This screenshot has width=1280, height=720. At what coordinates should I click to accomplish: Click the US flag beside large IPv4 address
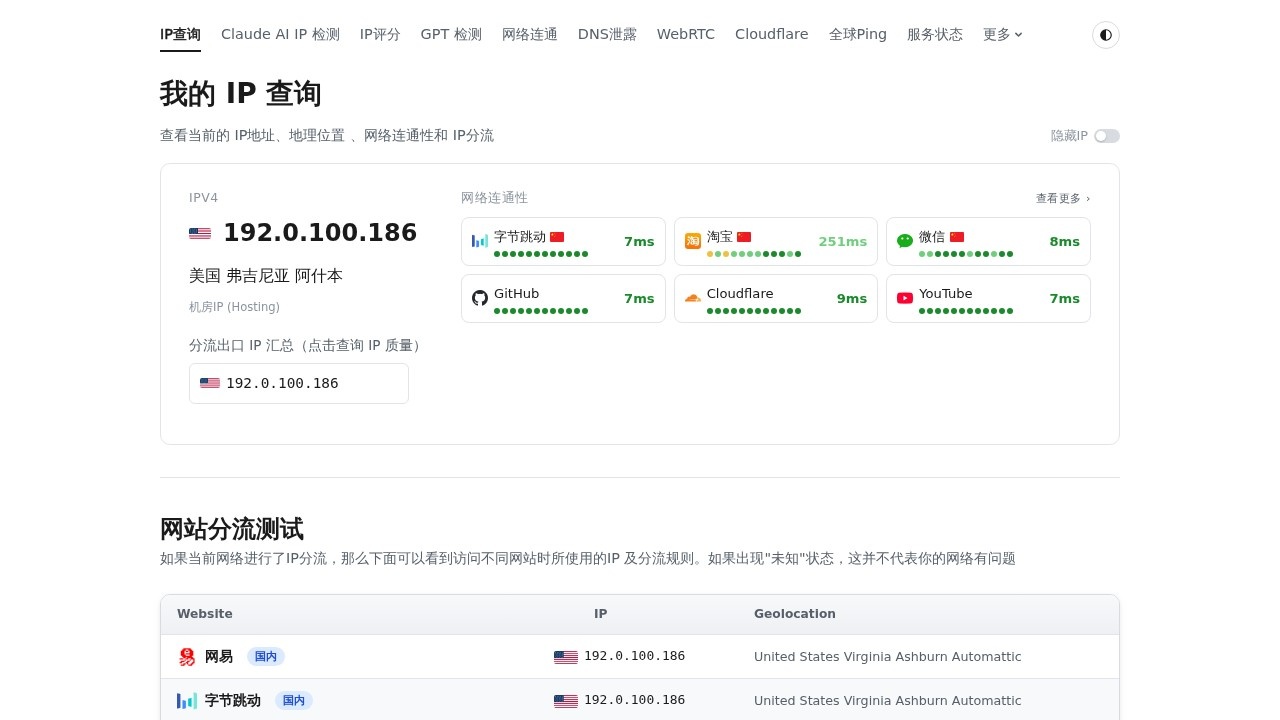pyautogui.click(x=200, y=233)
